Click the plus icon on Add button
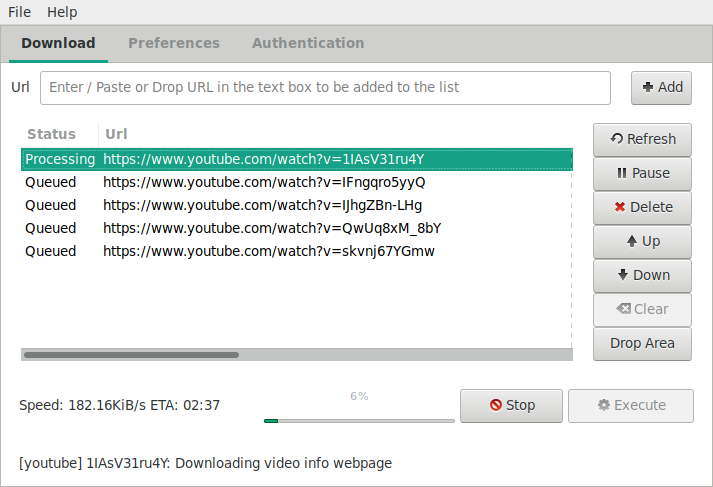Viewport: 713px width, 487px height. click(x=648, y=87)
